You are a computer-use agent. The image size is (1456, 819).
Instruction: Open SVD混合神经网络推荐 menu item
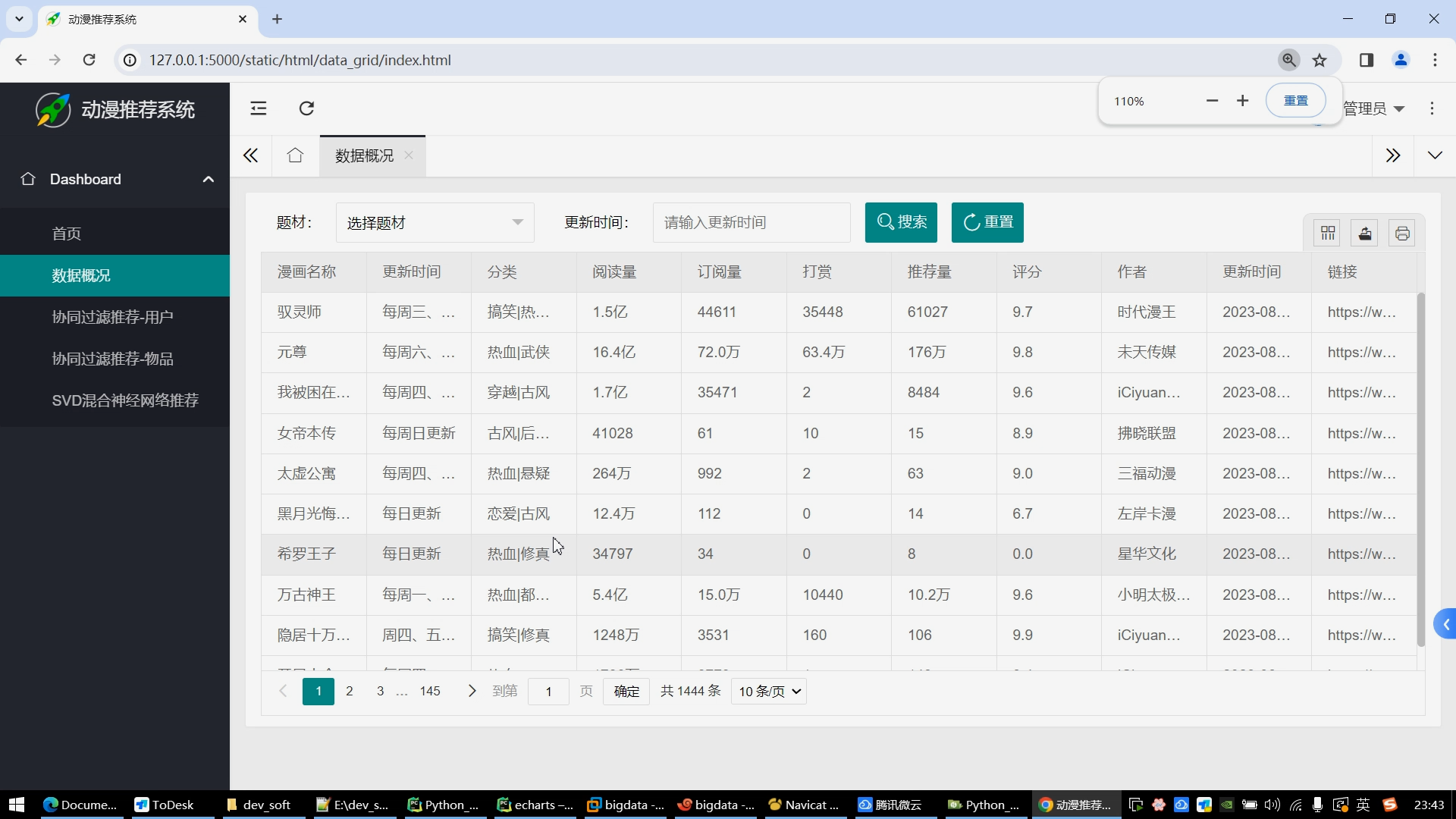(x=125, y=400)
